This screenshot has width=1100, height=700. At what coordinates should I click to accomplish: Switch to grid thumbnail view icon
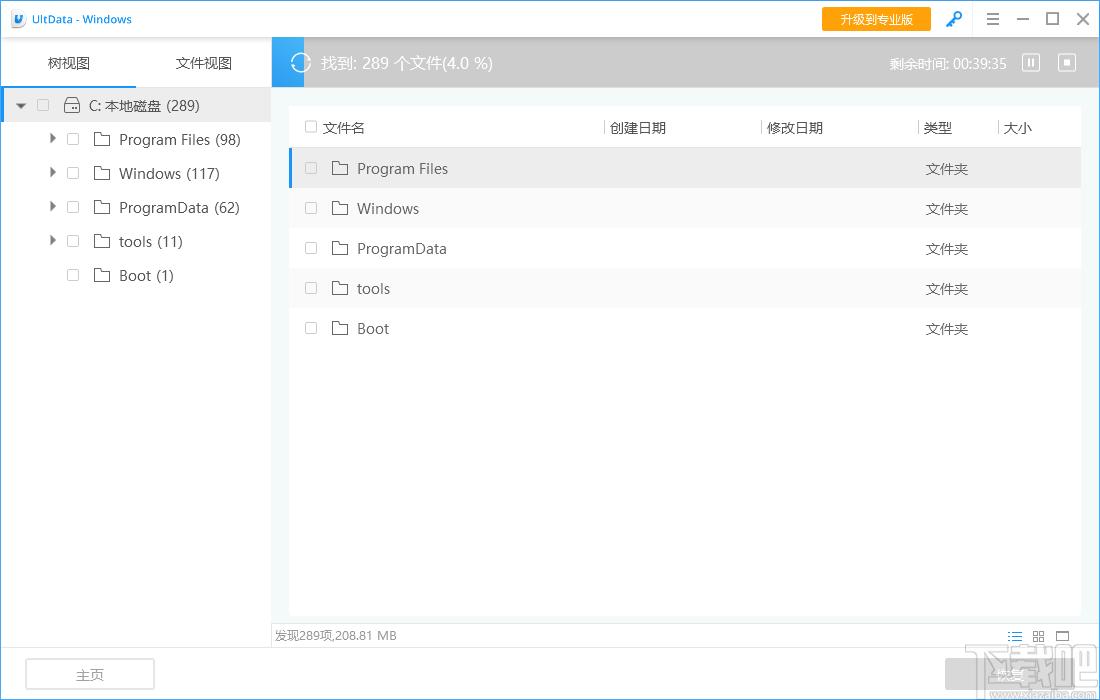[x=1038, y=636]
